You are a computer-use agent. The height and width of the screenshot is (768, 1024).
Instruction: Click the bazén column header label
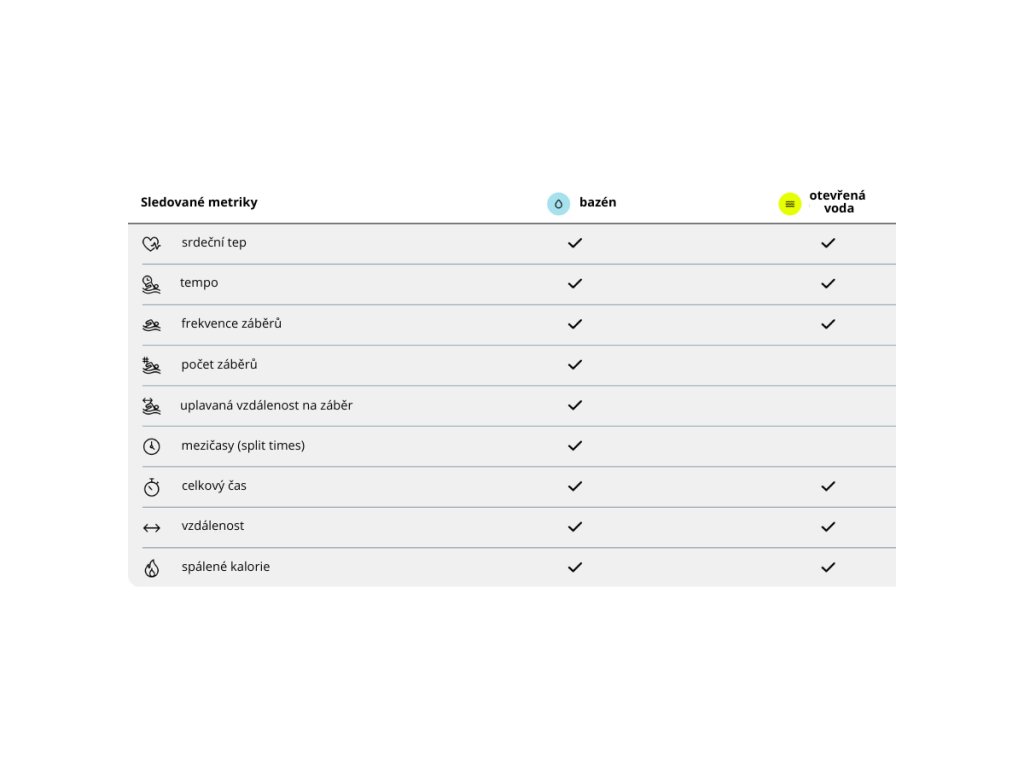tap(598, 202)
